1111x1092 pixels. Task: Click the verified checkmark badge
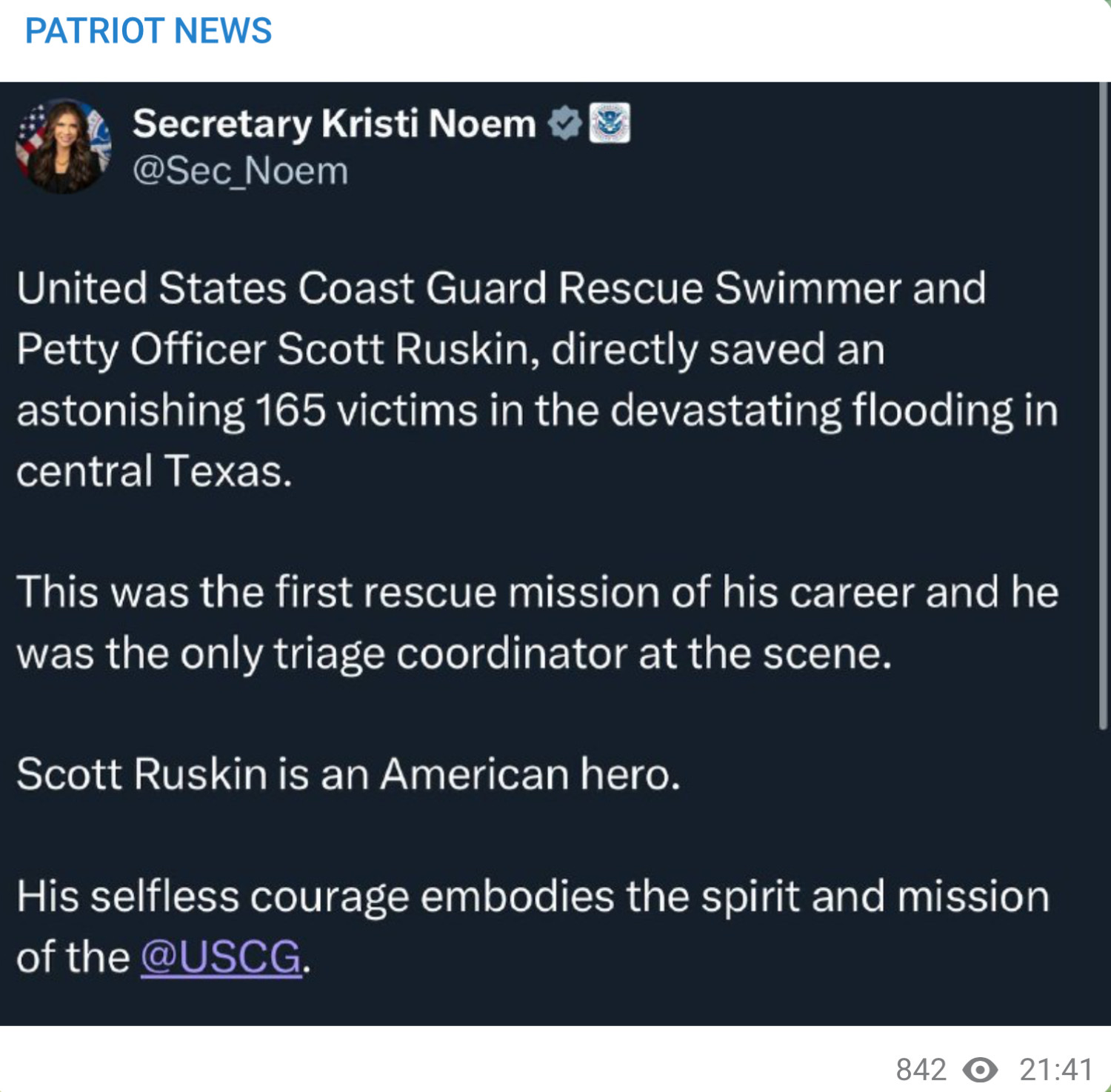(x=565, y=123)
